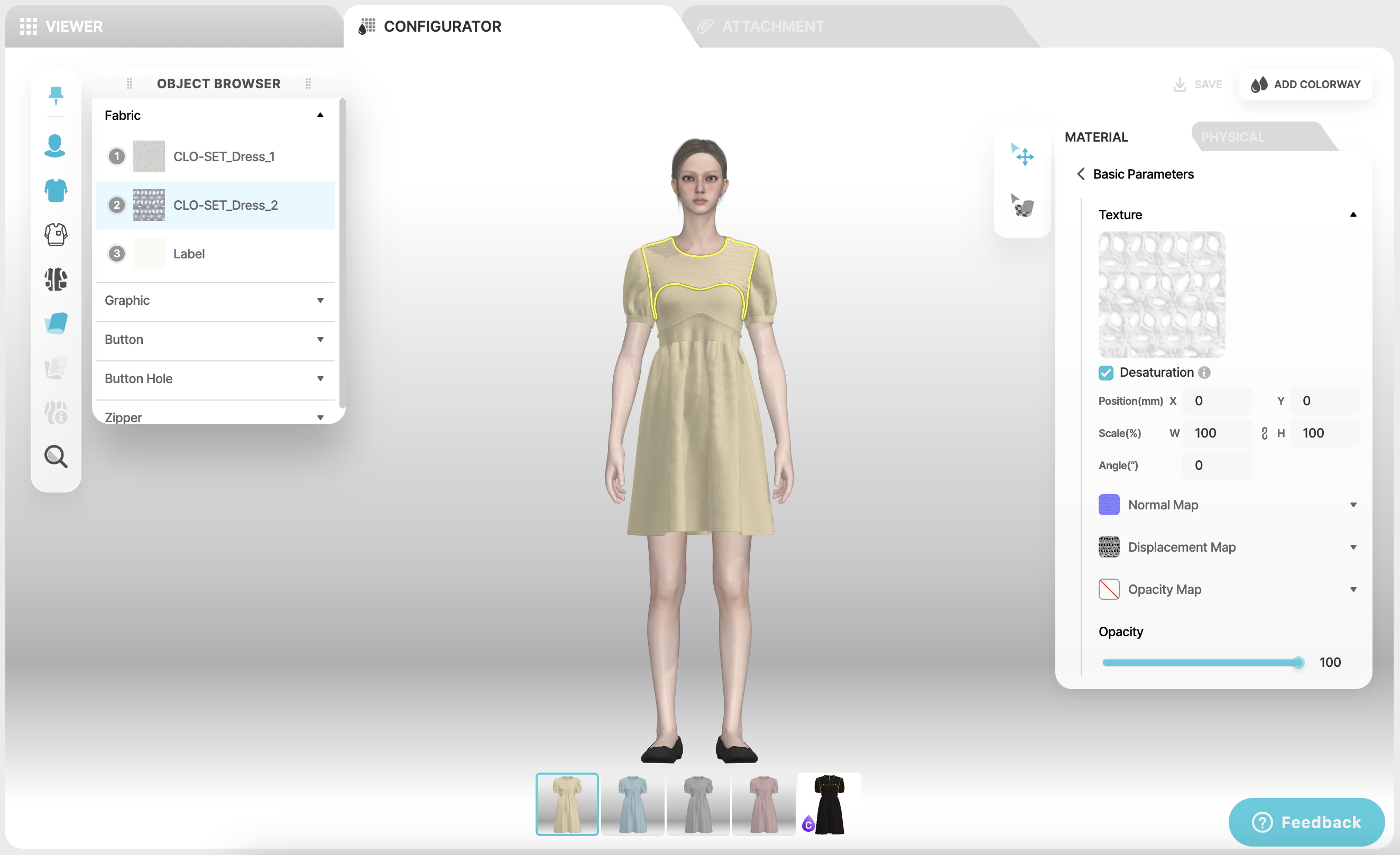The image size is (1400, 855).
Task: Select the fabric sheet icon in the sidebar
Action: 55,323
